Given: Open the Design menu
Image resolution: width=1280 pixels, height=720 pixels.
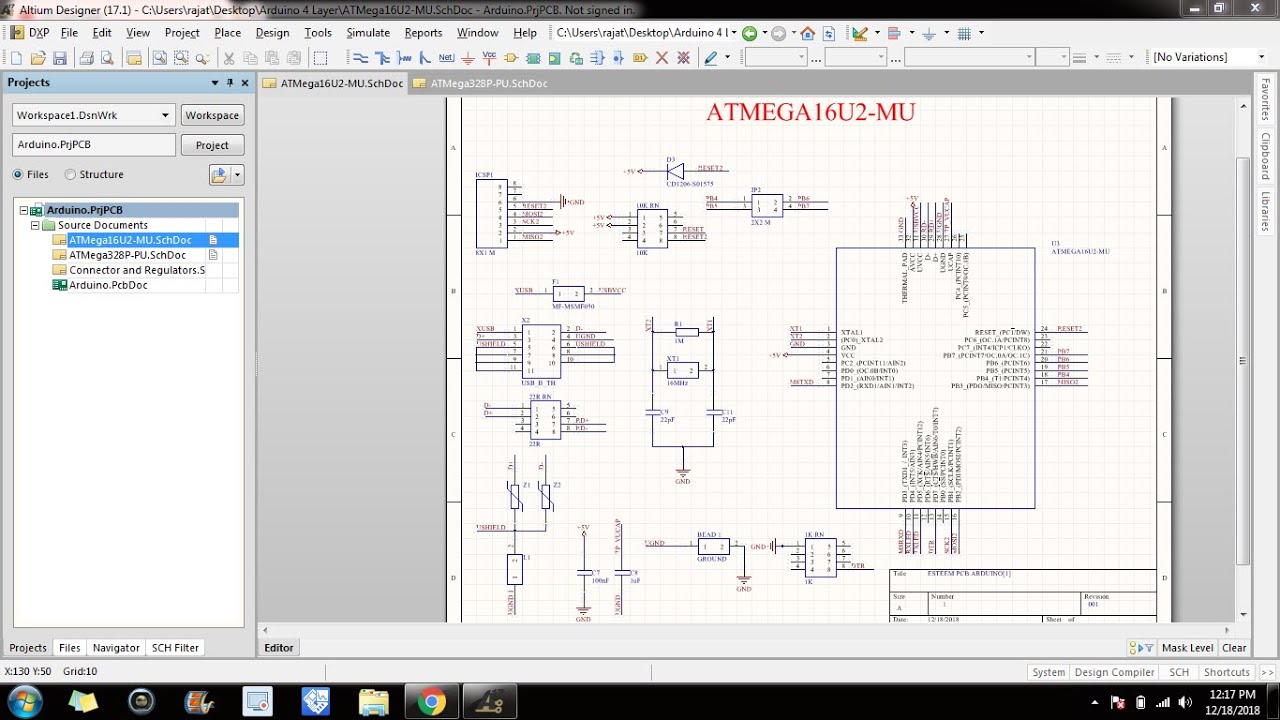Looking at the screenshot, I should 272,33.
